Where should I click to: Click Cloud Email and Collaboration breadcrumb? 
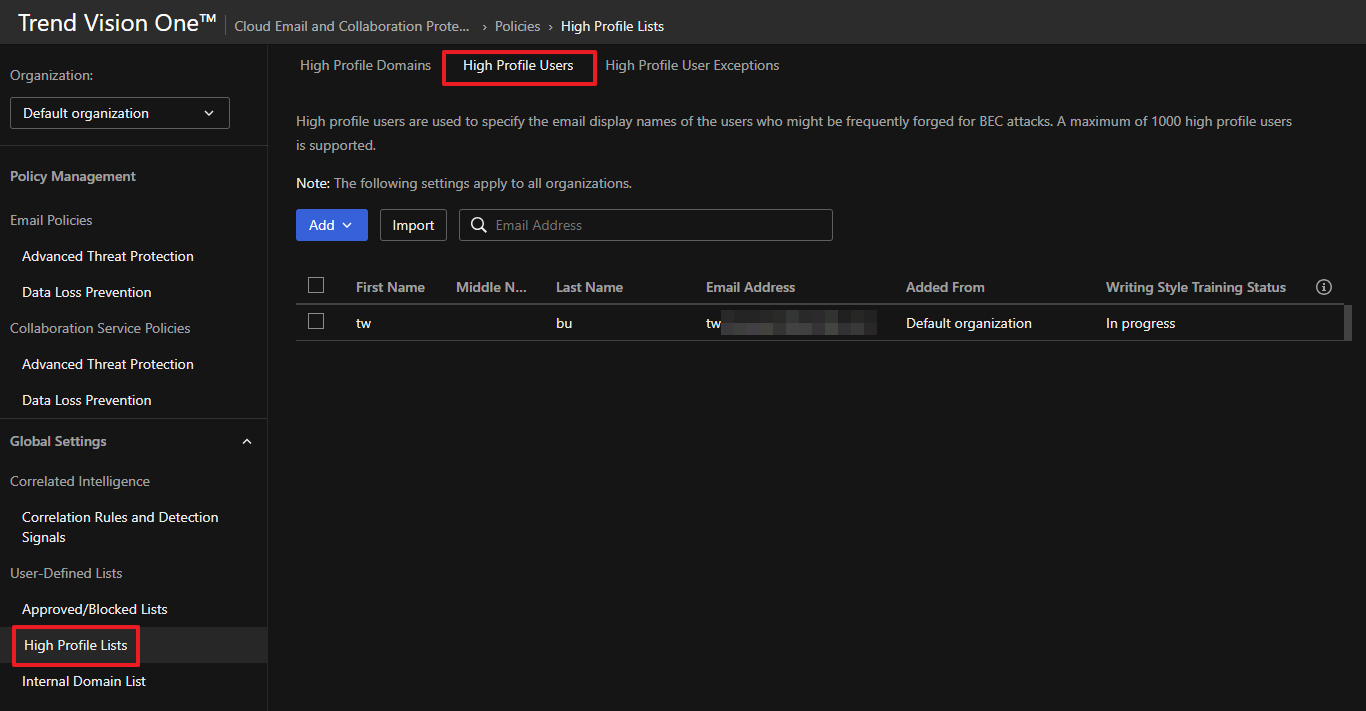(351, 26)
